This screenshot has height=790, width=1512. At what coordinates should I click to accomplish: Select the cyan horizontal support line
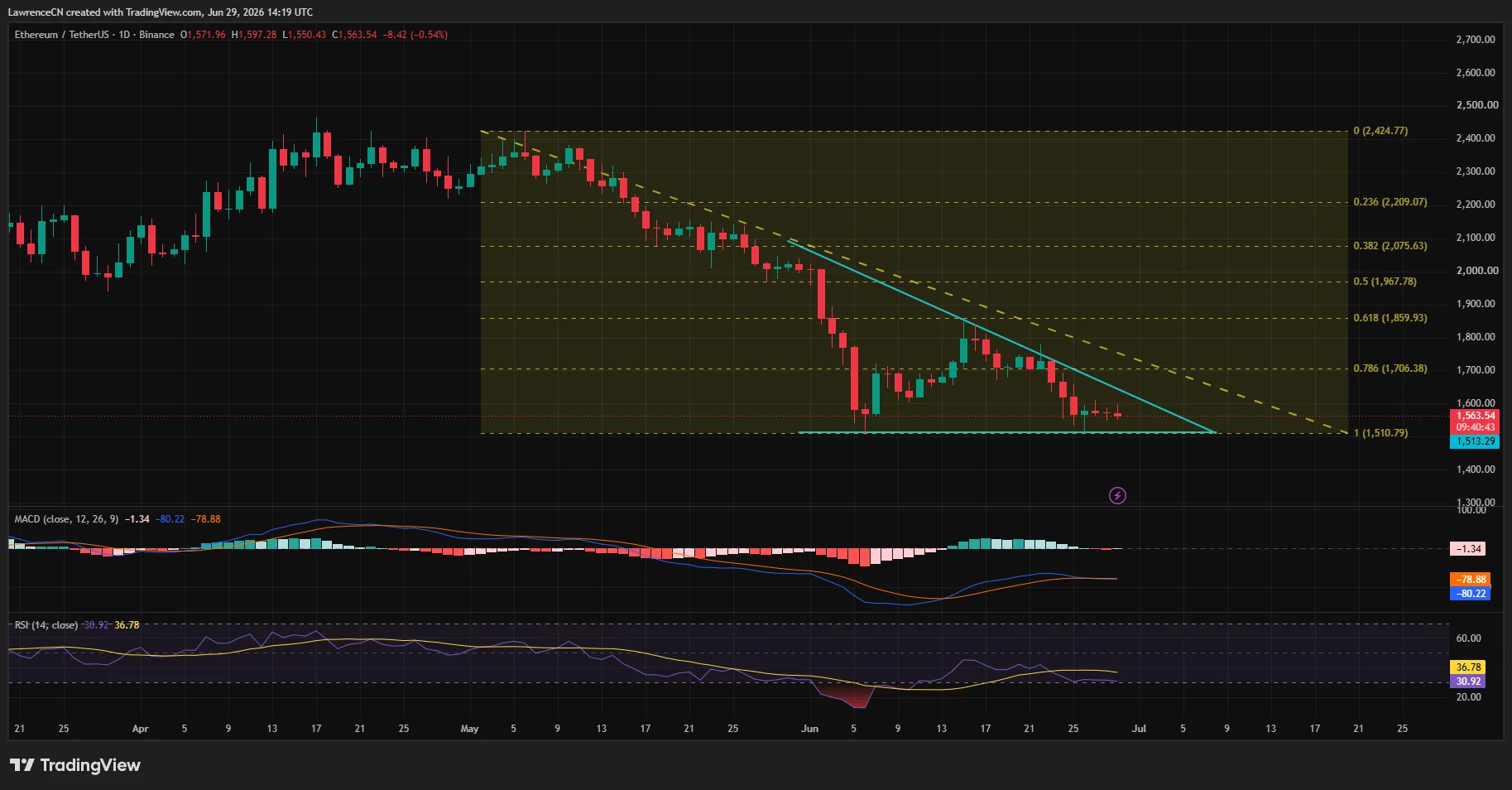click(1006, 432)
